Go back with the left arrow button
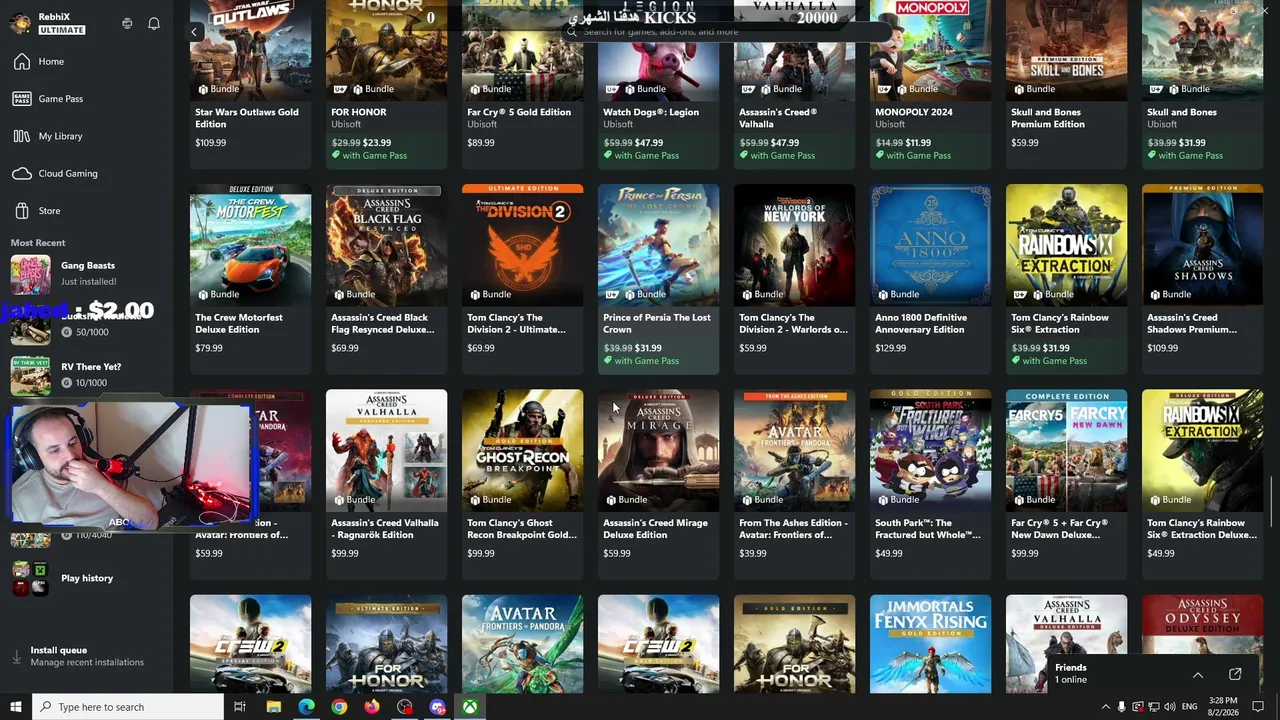Image resolution: width=1280 pixels, height=720 pixels. click(194, 32)
